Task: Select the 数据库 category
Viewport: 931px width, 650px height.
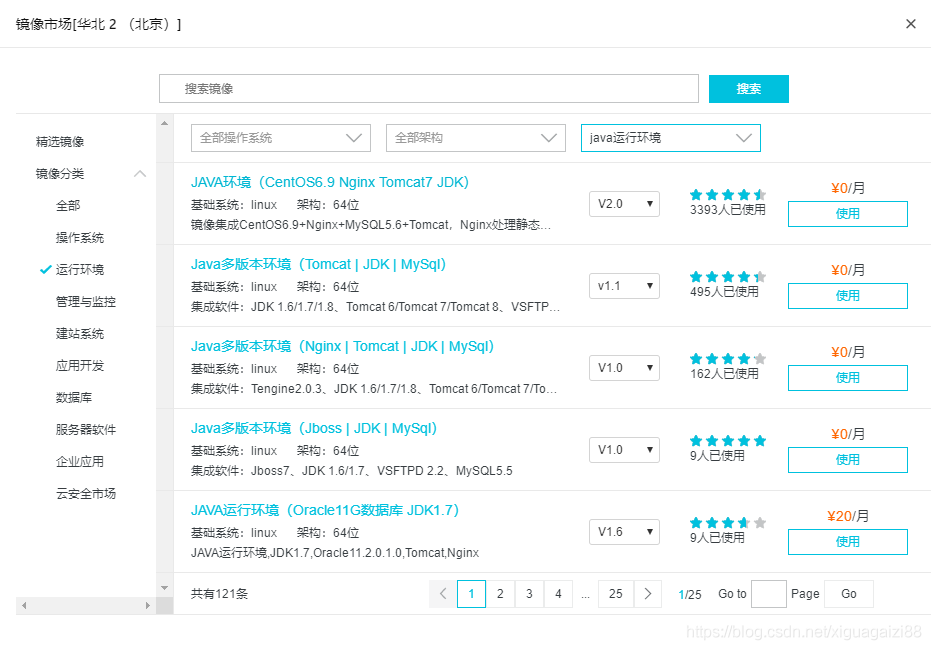Action: coord(72,397)
